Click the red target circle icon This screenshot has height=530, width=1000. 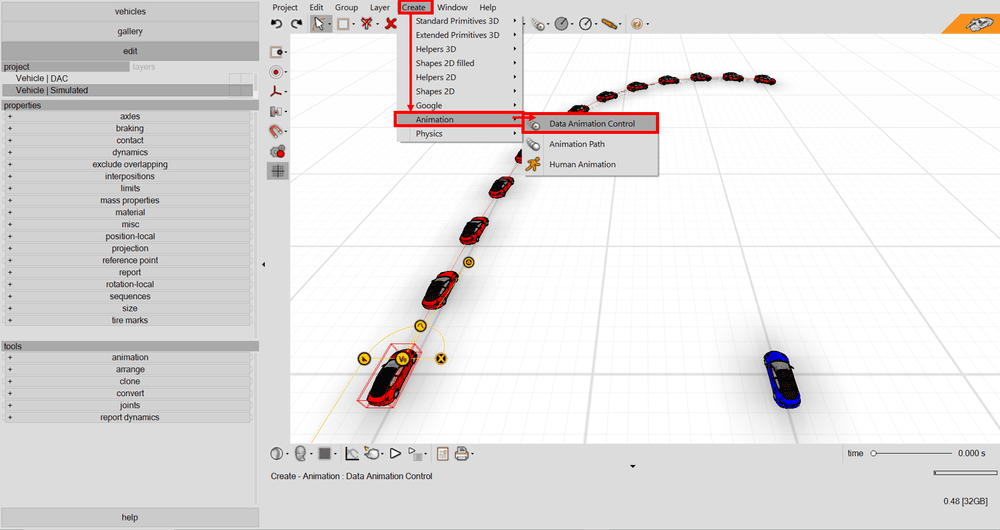pyautogui.click(x=276, y=71)
